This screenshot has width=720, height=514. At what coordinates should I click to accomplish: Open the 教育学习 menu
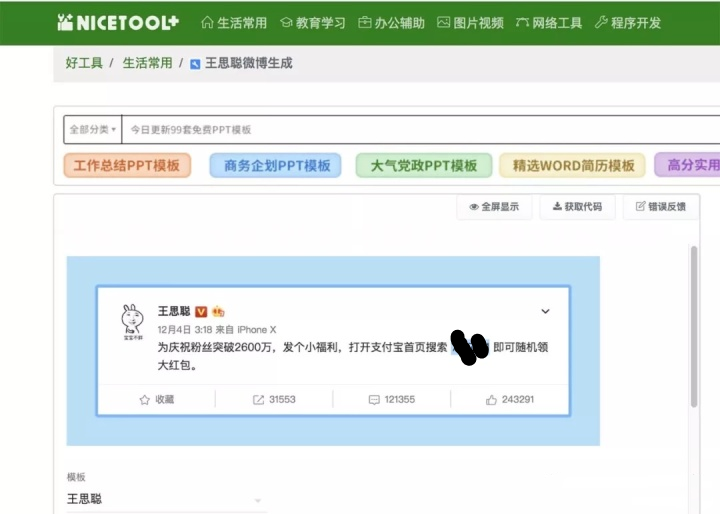(313, 23)
